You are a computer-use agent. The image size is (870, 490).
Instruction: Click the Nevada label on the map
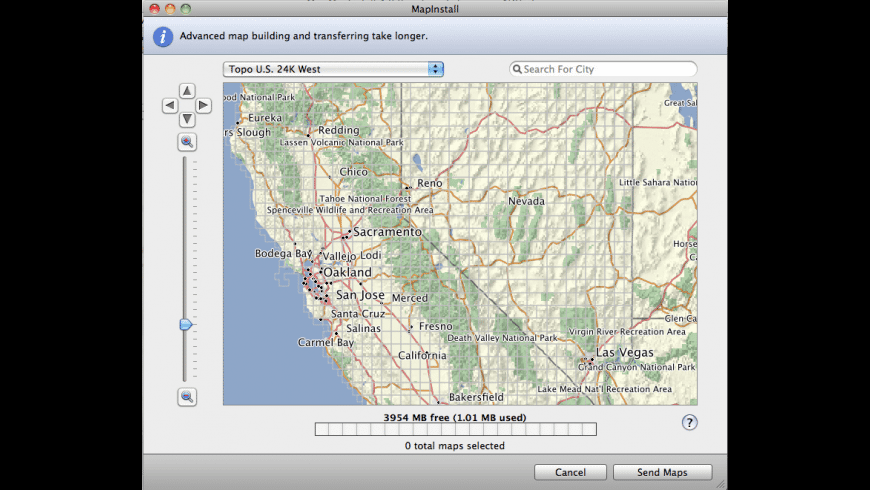click(527, 201)
